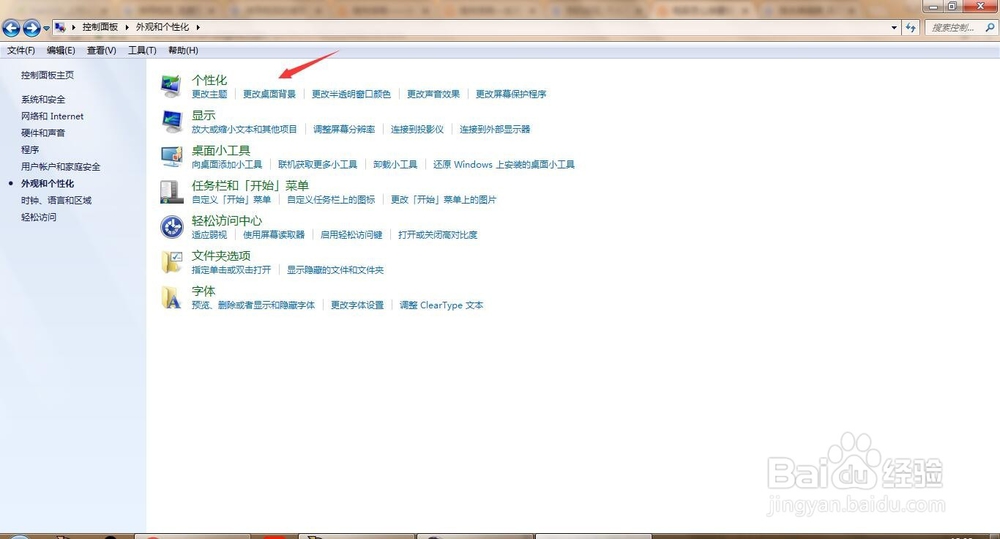This screenshot has height=539, width=1000.
Task: Open 硬件和声音 category
Action: point(43,133)
